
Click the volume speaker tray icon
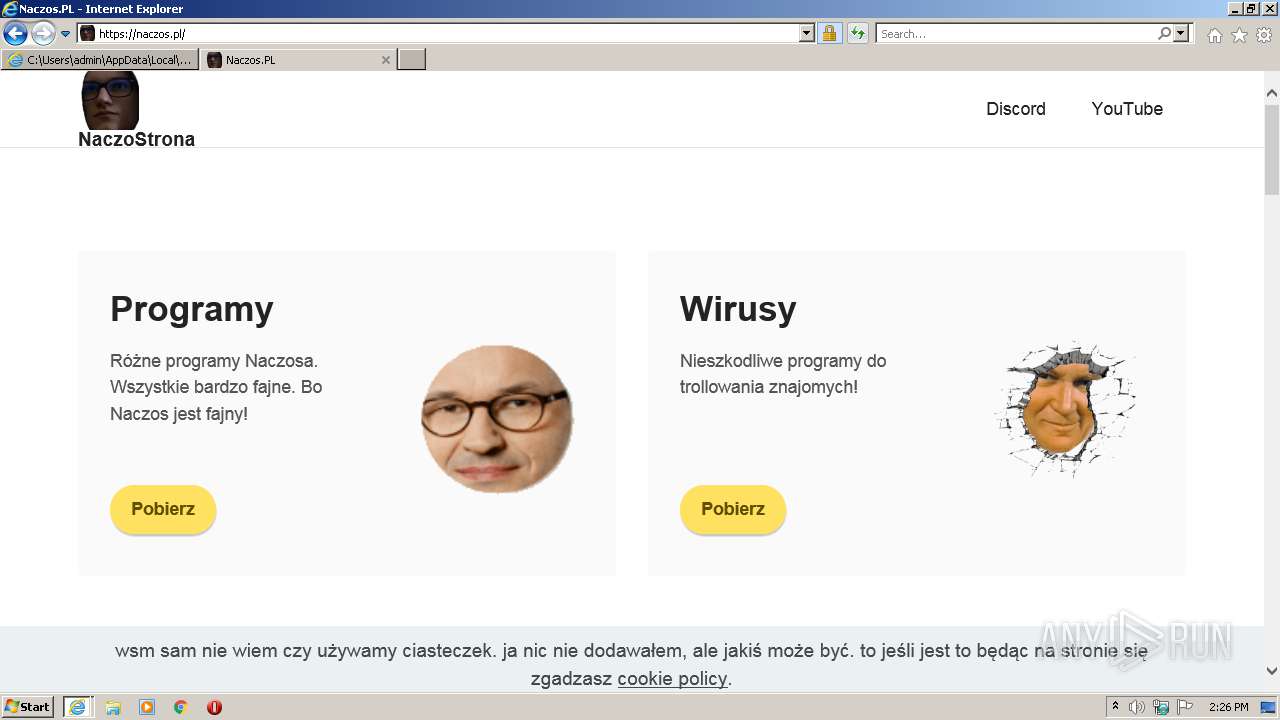click(1137, 707)
